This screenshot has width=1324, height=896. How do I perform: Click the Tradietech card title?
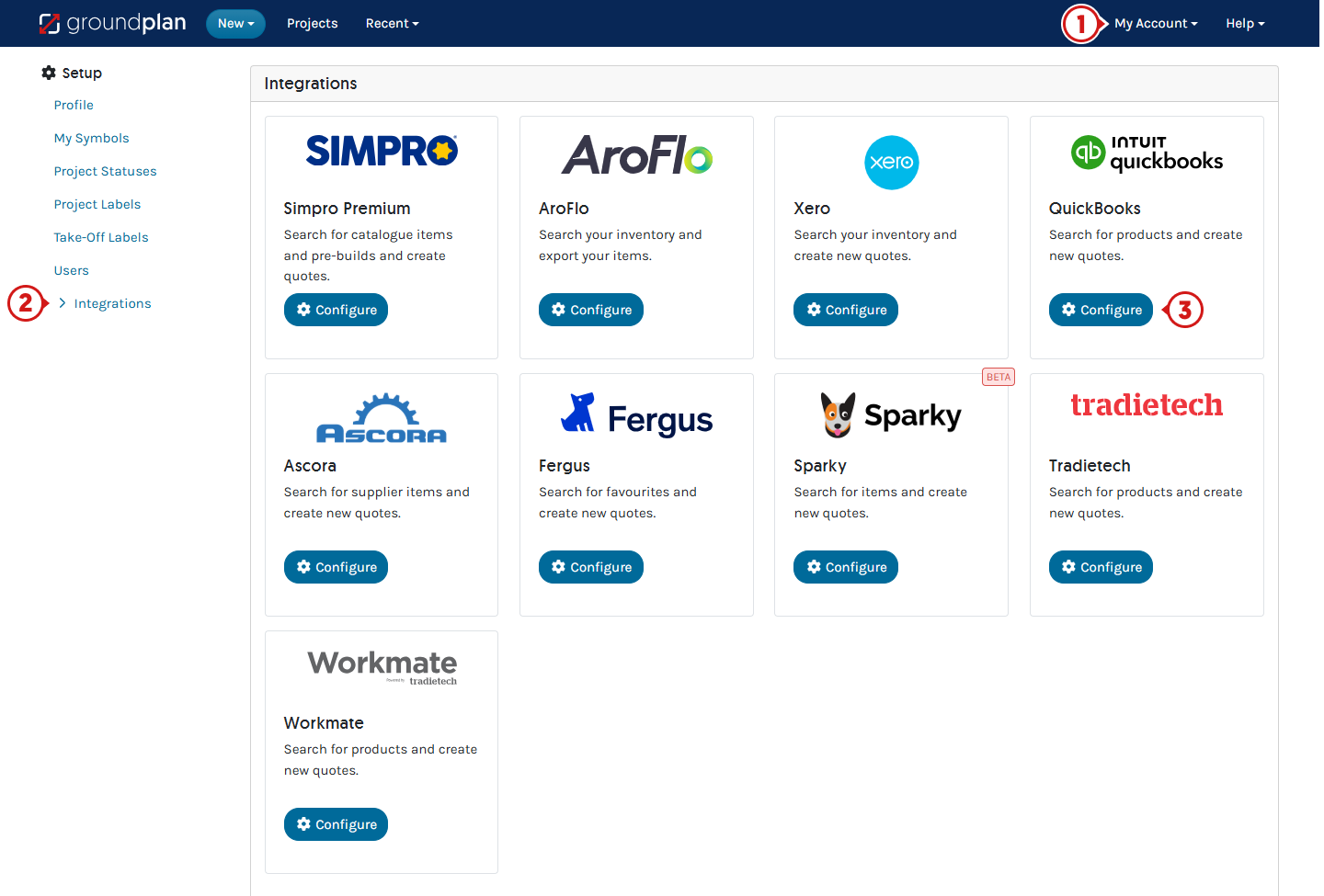[x=1090, y=466]
